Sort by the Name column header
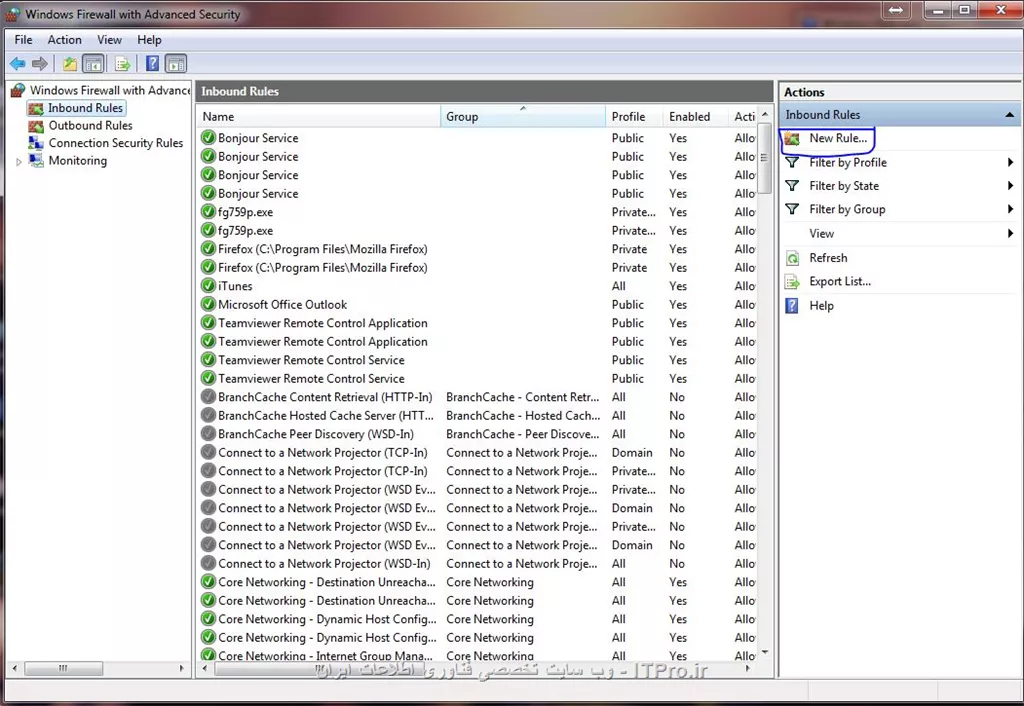 (x=319, y=116)
